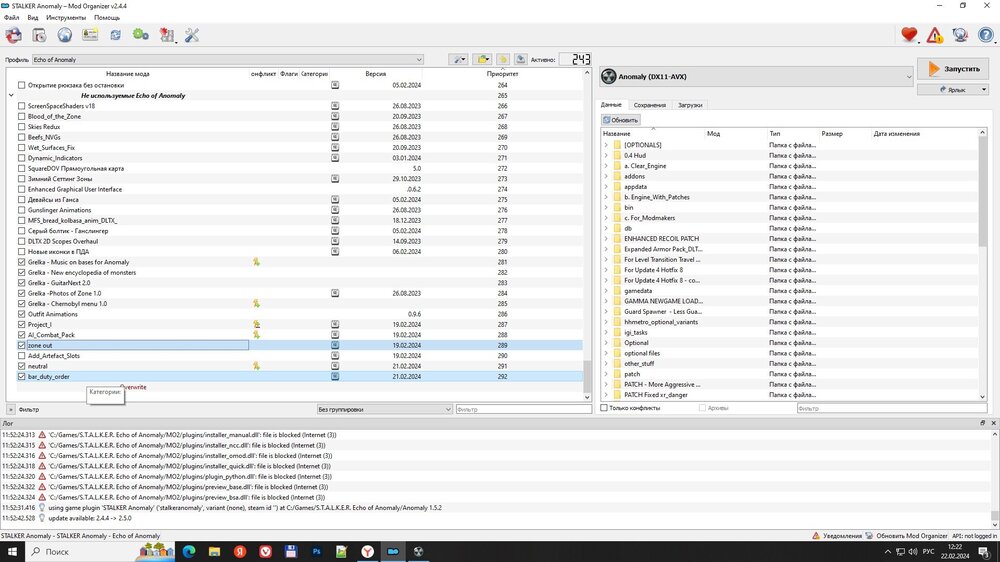Viewport: 1000px width, 562px height.
Task: Open executables editor green gears icon
Action: [141, 35]
